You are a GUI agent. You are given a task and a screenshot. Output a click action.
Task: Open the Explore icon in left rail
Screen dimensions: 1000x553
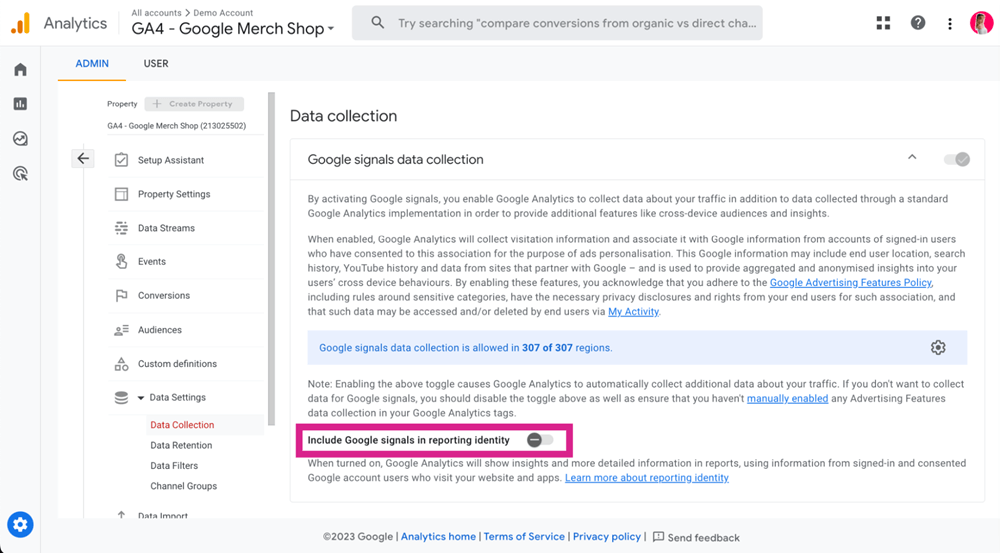pos(20,138)
